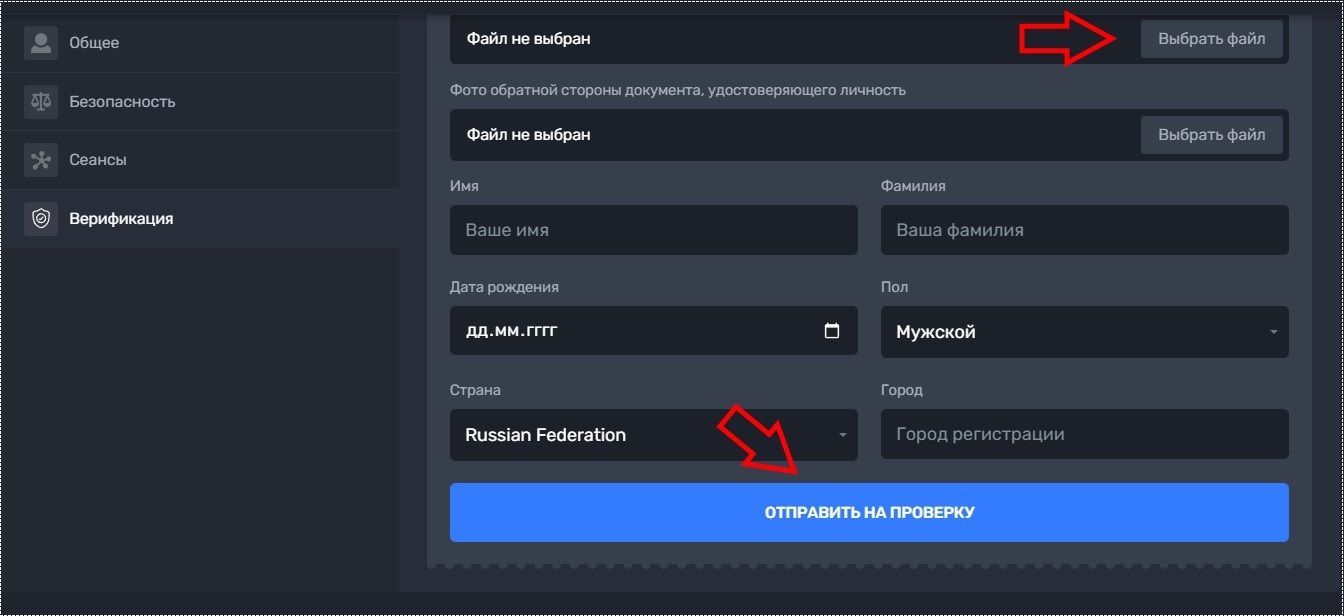The height and width of the screenshot is (616, 1344).
Task: Click the shield icon beside Верификация
Action: [x=41, y=219]
